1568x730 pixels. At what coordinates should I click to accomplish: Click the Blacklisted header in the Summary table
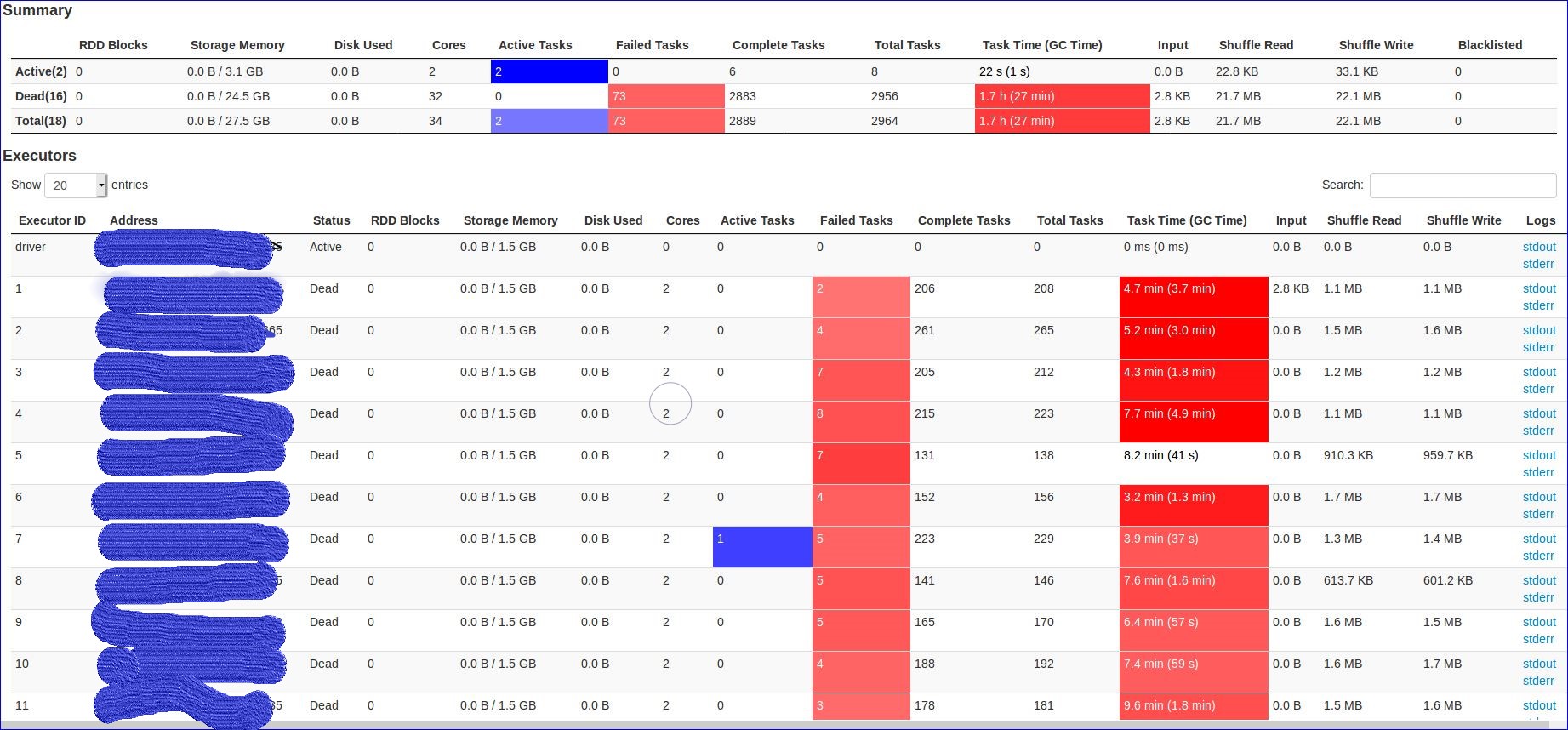pyautogui.click(x=1490, y=45)
